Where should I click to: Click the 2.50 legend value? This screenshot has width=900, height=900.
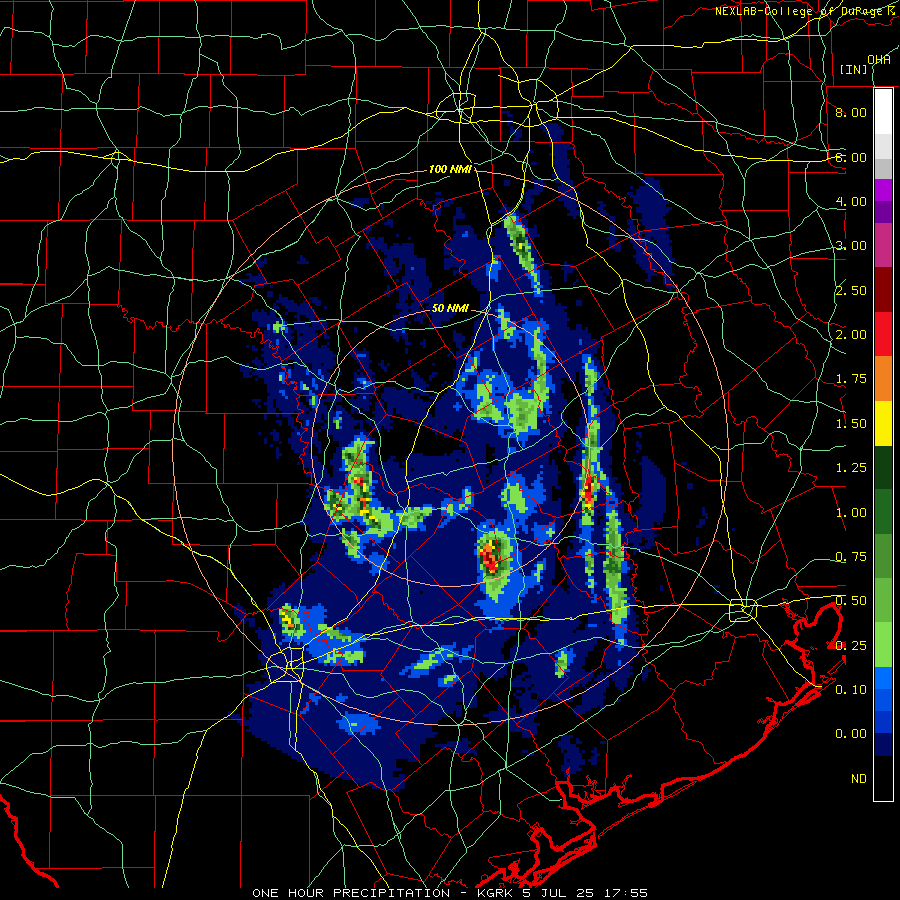coord(851,290)
